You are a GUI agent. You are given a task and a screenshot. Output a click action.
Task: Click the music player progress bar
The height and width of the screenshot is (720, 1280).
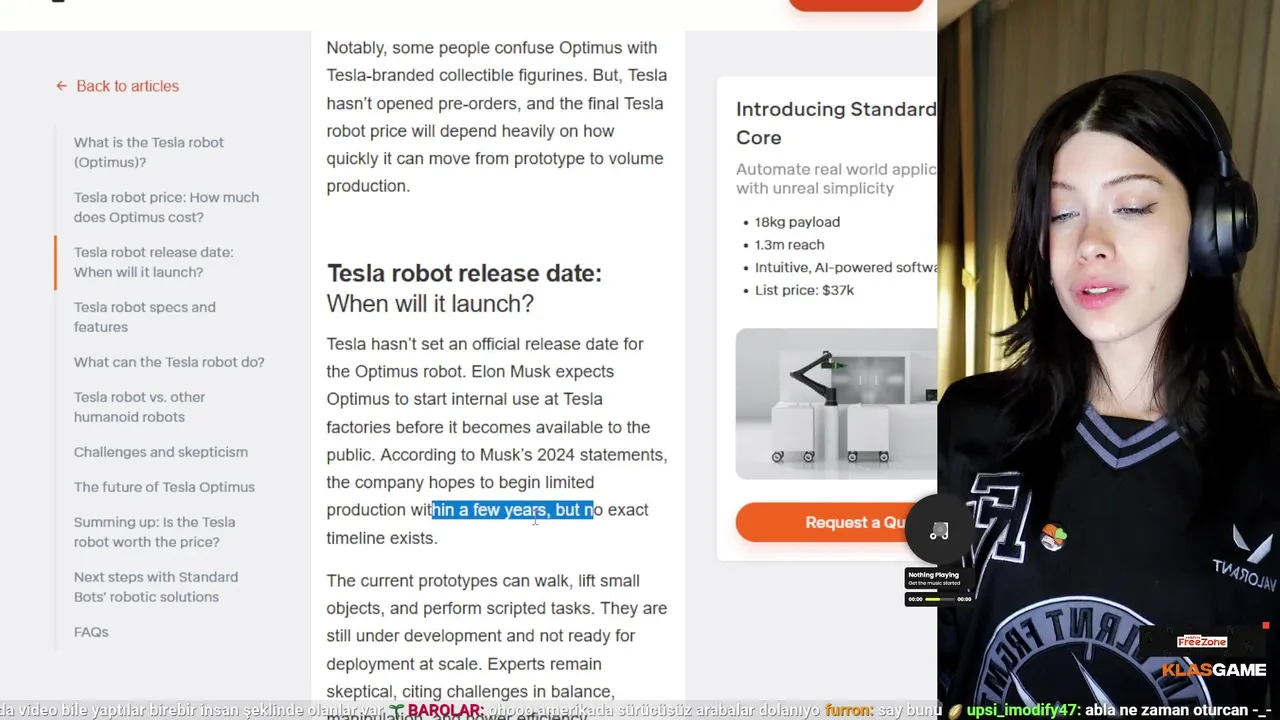tap(939, 599)
